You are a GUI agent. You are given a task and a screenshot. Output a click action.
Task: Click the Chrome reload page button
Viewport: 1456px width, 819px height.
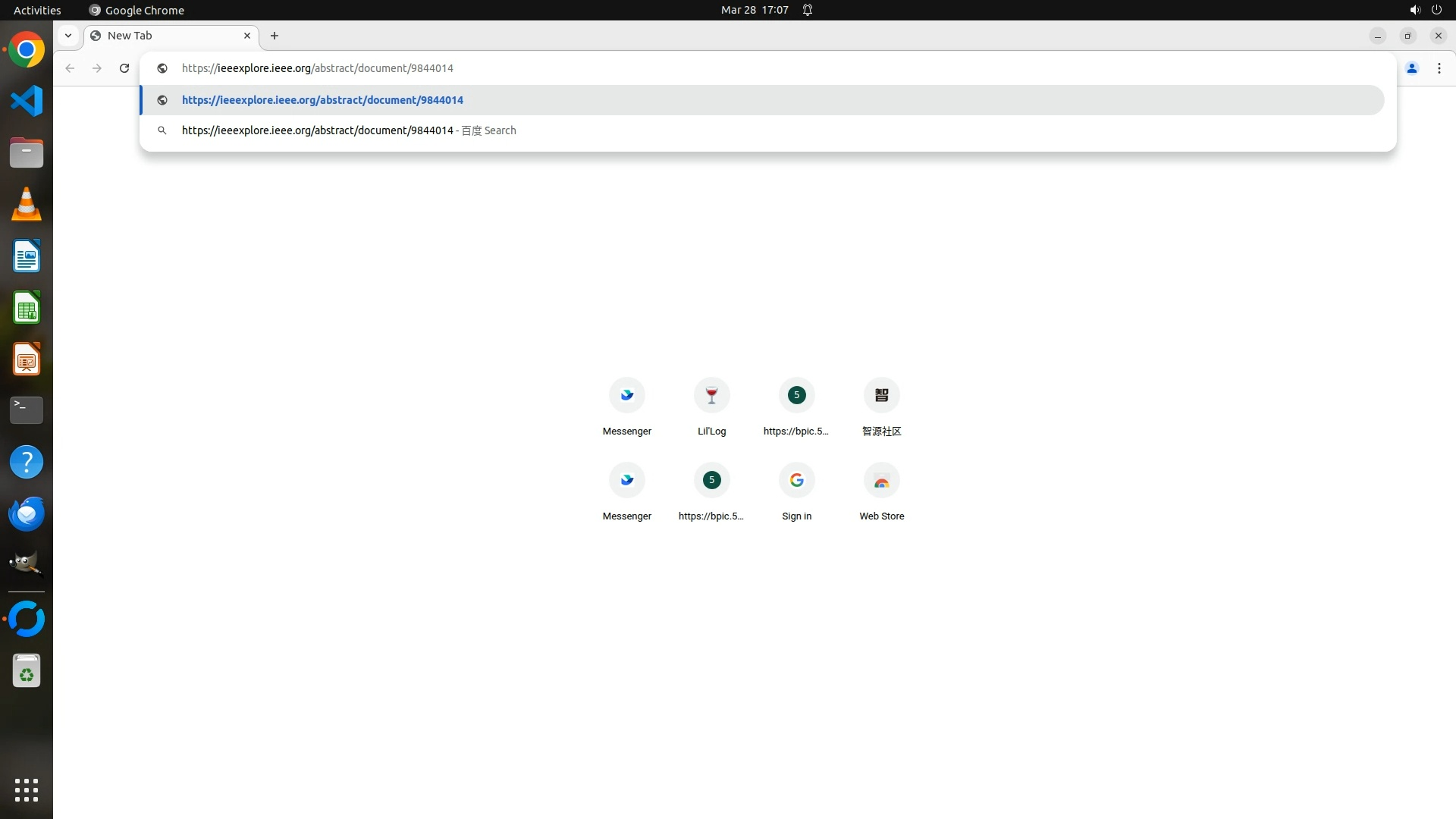[124, 68]
